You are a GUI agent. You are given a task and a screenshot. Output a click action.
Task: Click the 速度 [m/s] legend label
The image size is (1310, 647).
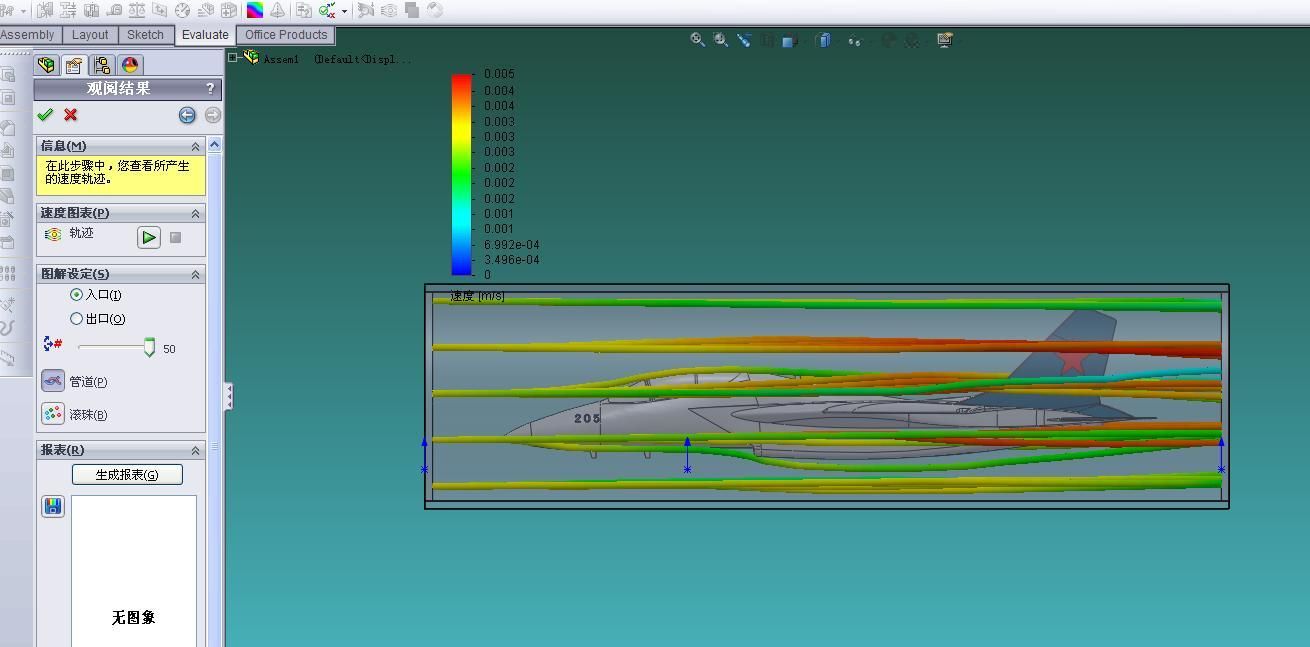pyautogui.click(x=477, y=296)
